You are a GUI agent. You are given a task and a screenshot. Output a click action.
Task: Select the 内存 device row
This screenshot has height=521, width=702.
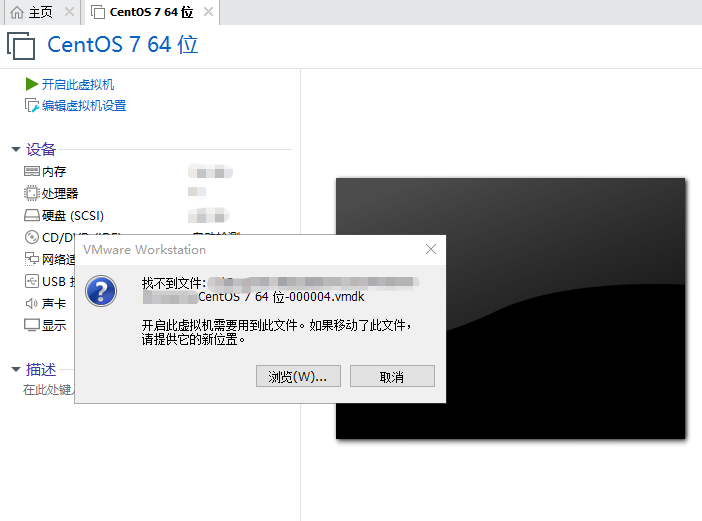point(128,171)
